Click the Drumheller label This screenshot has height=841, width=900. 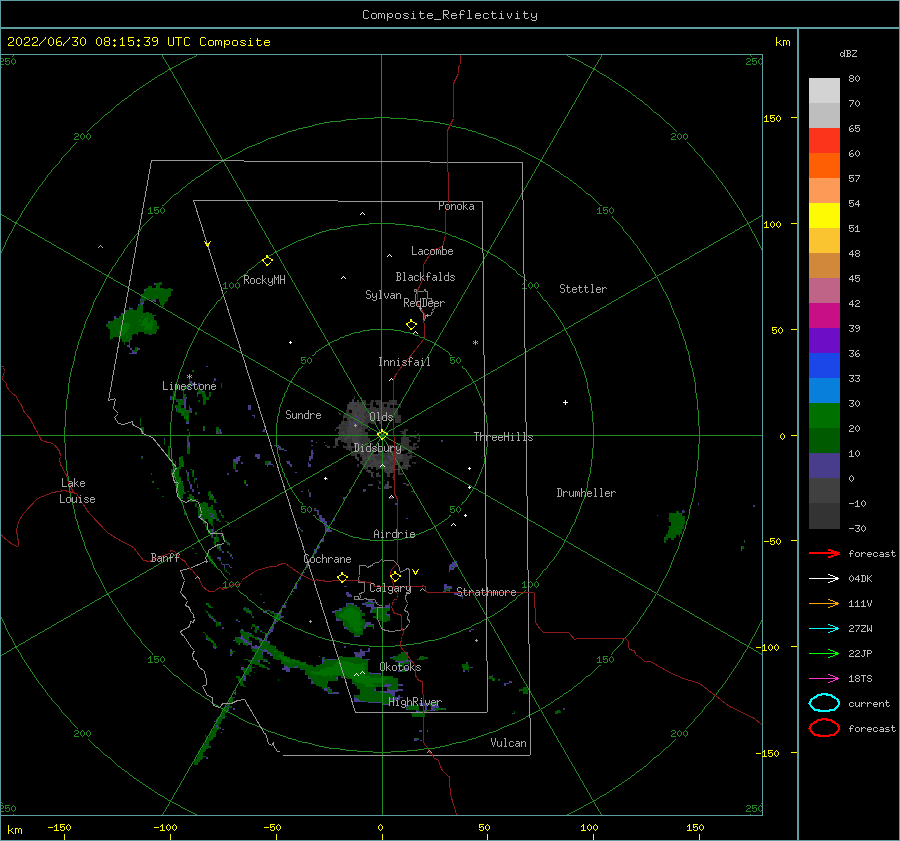(x=586, y=493)
